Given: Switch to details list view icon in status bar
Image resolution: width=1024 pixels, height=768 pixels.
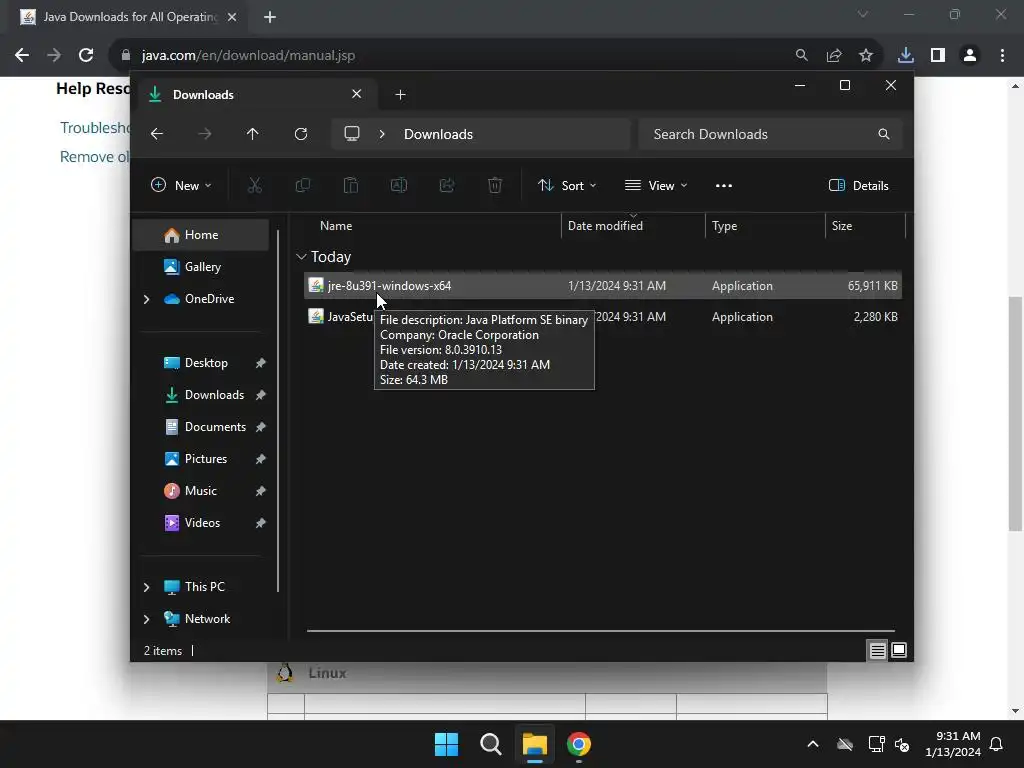Looking at the screenshot, I should pos(877,650).
